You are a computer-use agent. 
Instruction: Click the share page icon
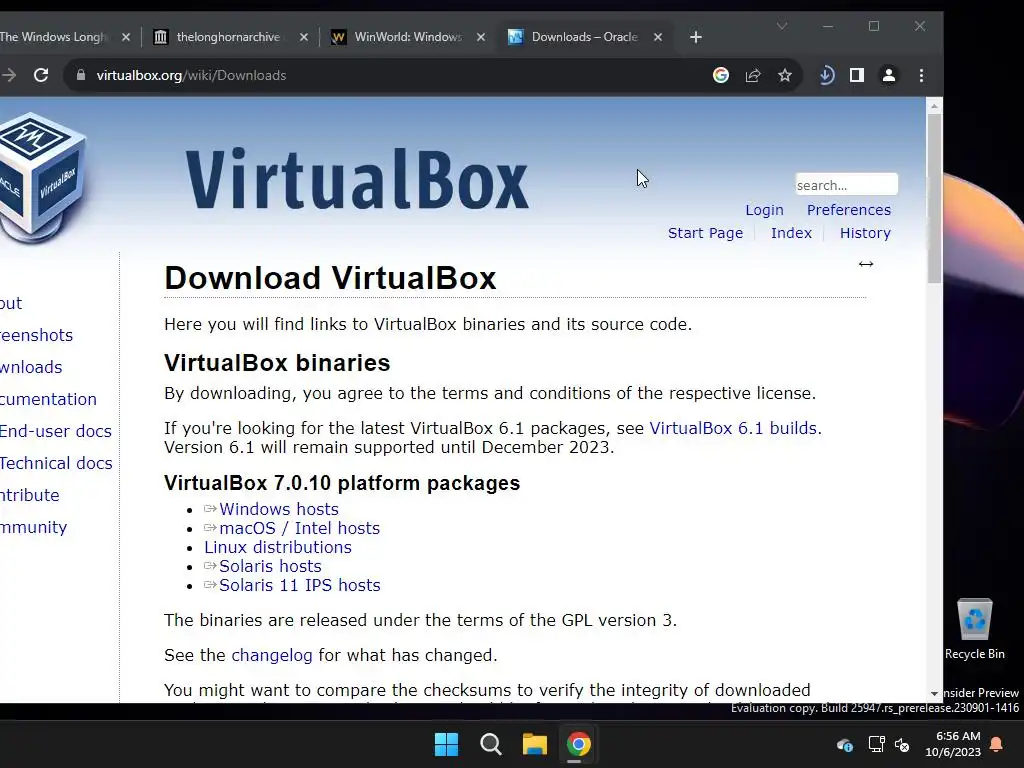pos(753,75)
